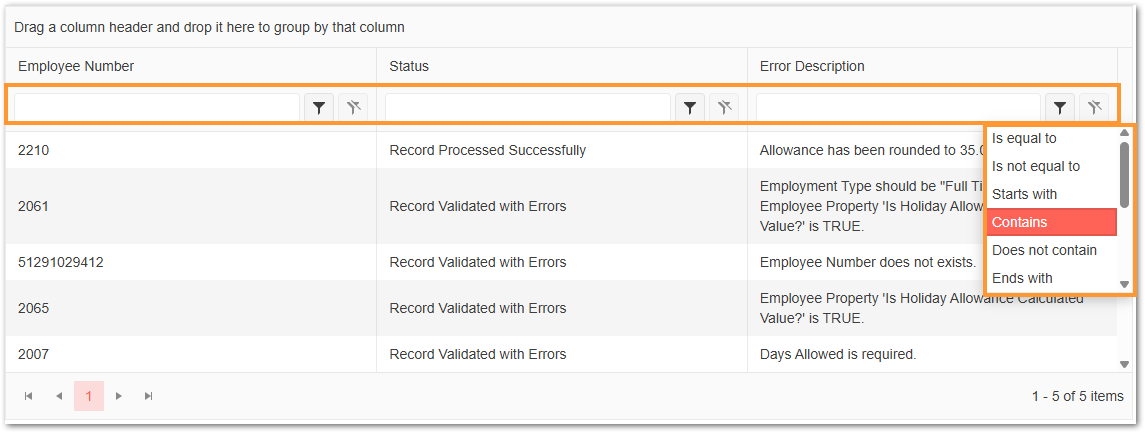
Task: Choose 'Starts with' filter operator
Action: 1052,194
